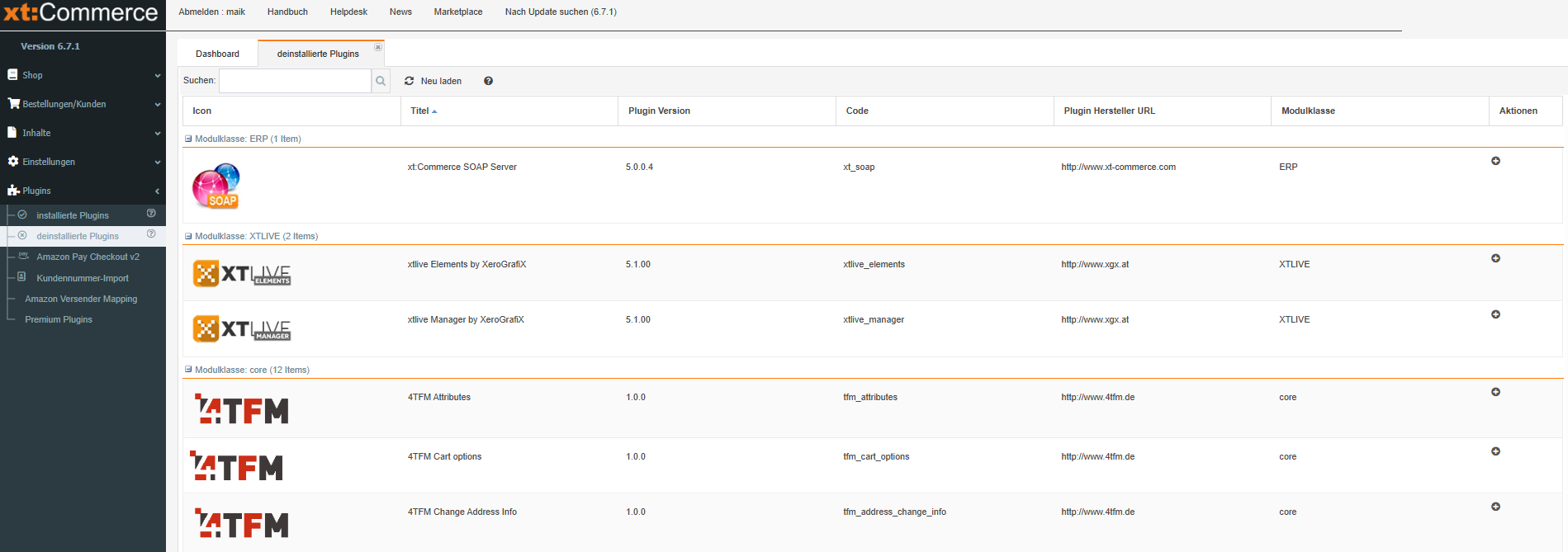The height and width of the screenshot is (552, 1568).
Task: Switch to the Dashboard tab
Action: 217,54
